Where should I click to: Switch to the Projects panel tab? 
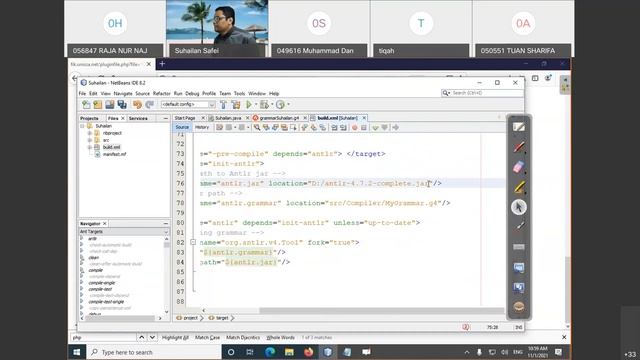coord(89,118)
